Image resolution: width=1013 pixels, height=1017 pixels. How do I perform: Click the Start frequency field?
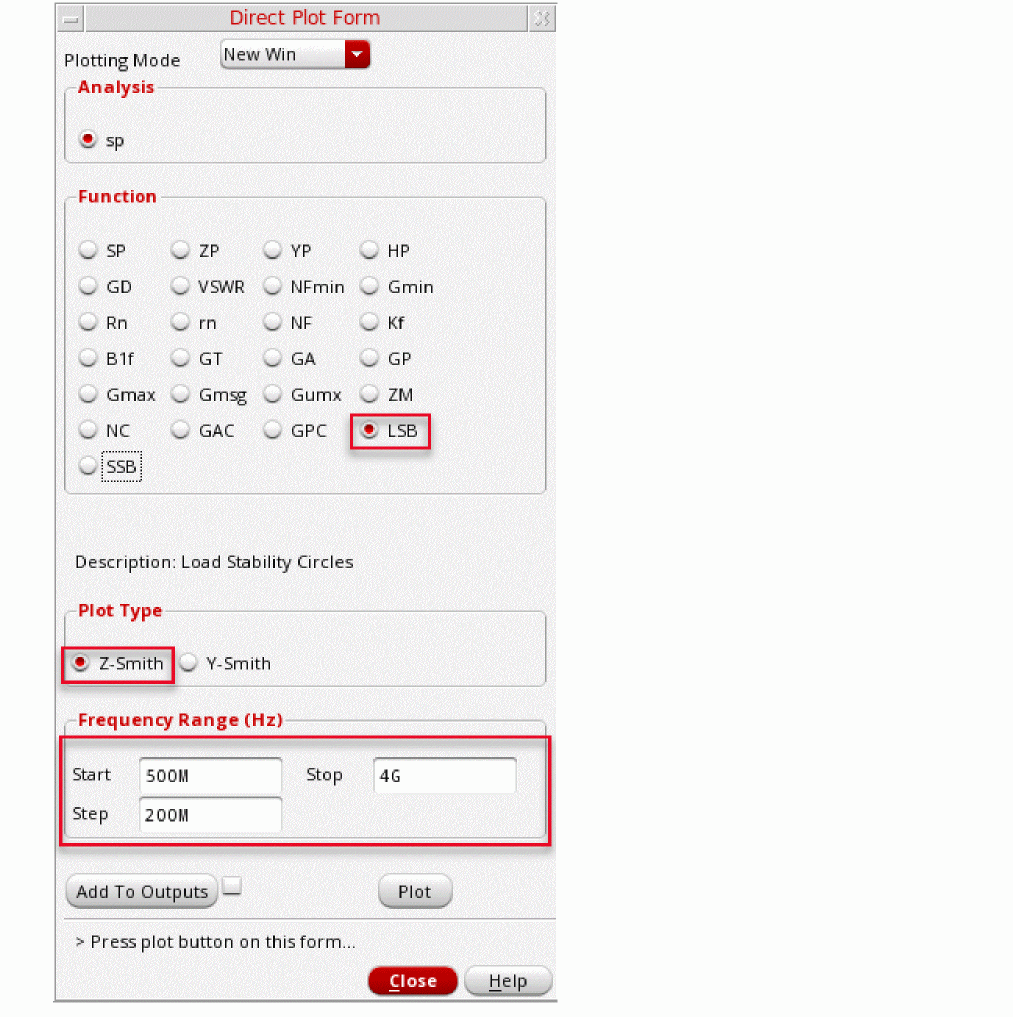point(210,776)
